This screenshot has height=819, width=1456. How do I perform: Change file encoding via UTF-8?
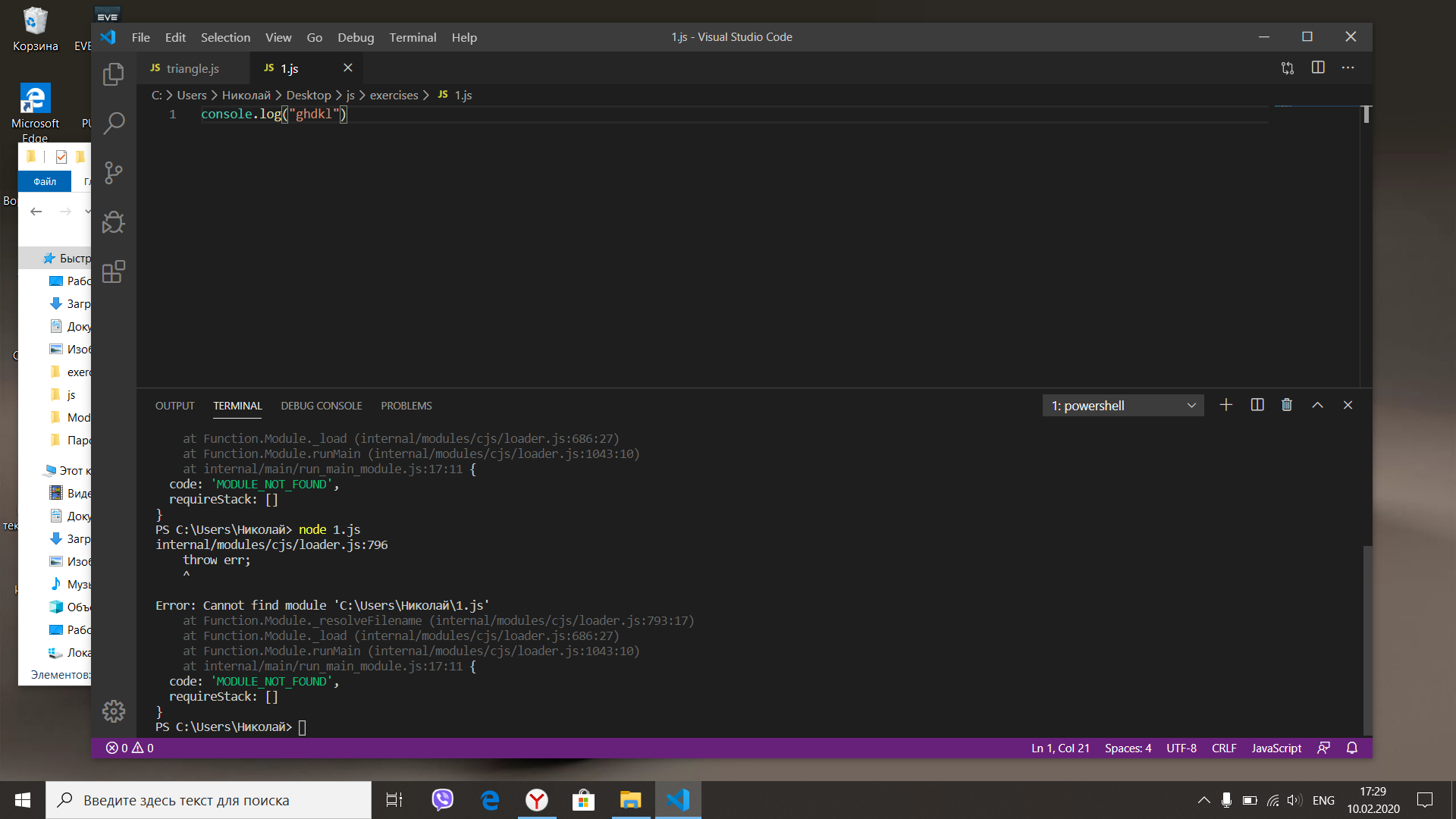(1181, 748)
